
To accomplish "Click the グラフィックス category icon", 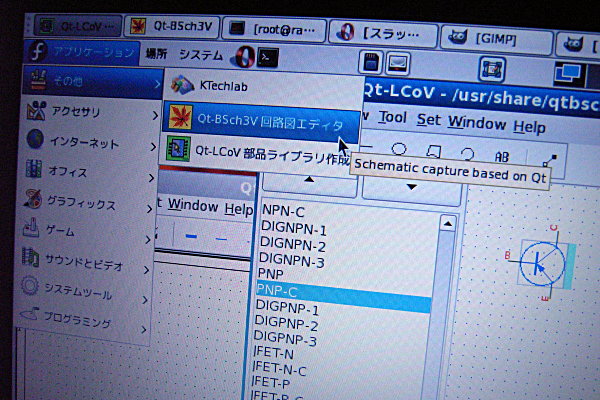I will point(32,200).
